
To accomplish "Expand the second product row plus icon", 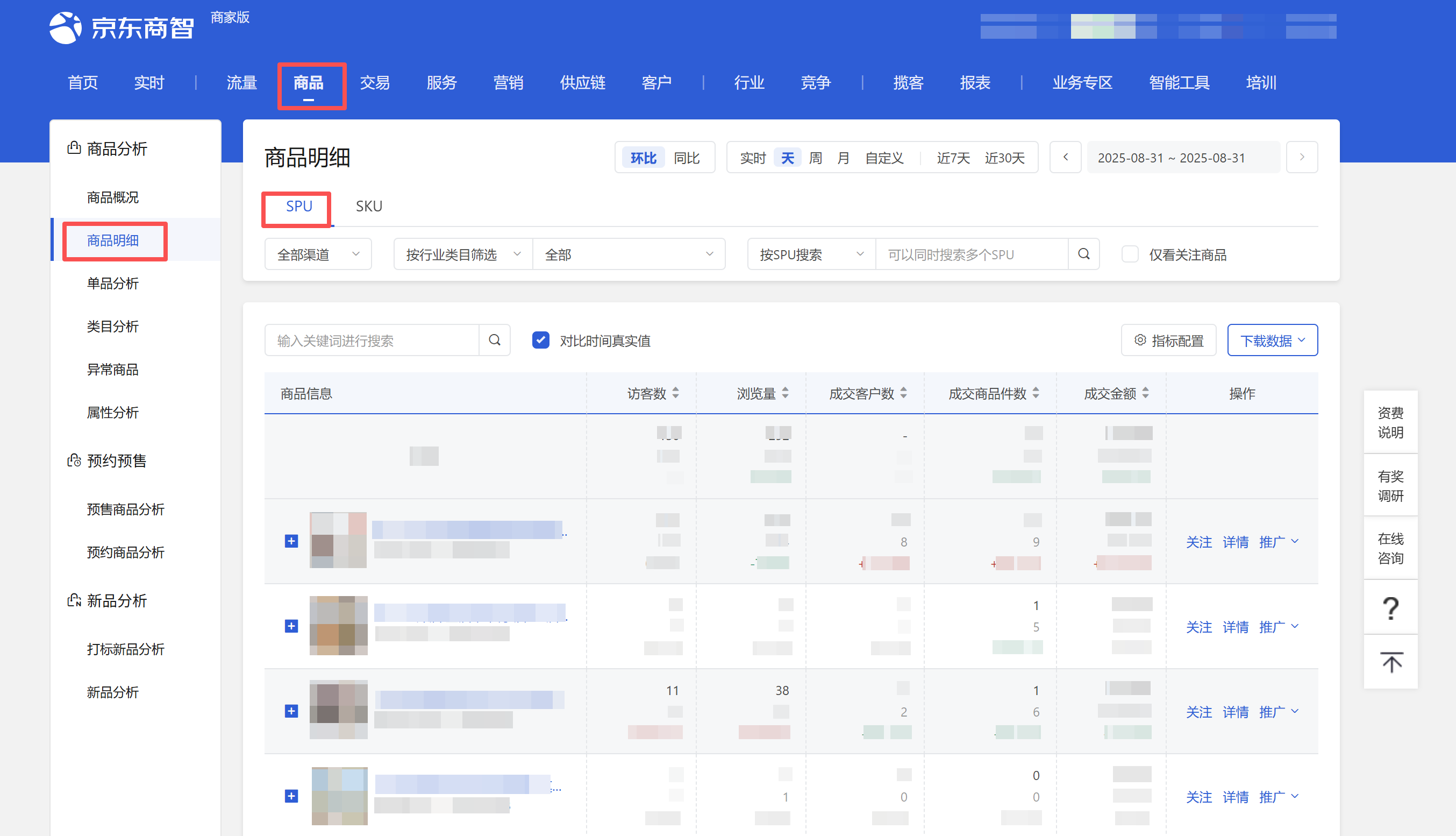I will pyautogui.click(x=291, y=626).
